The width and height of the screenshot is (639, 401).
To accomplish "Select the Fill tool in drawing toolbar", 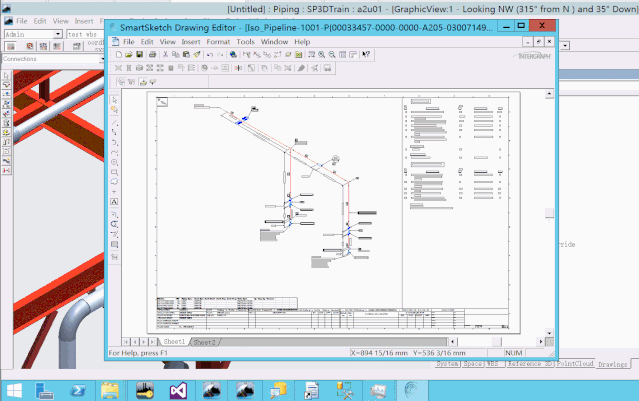I will click(x=115, y=245).
